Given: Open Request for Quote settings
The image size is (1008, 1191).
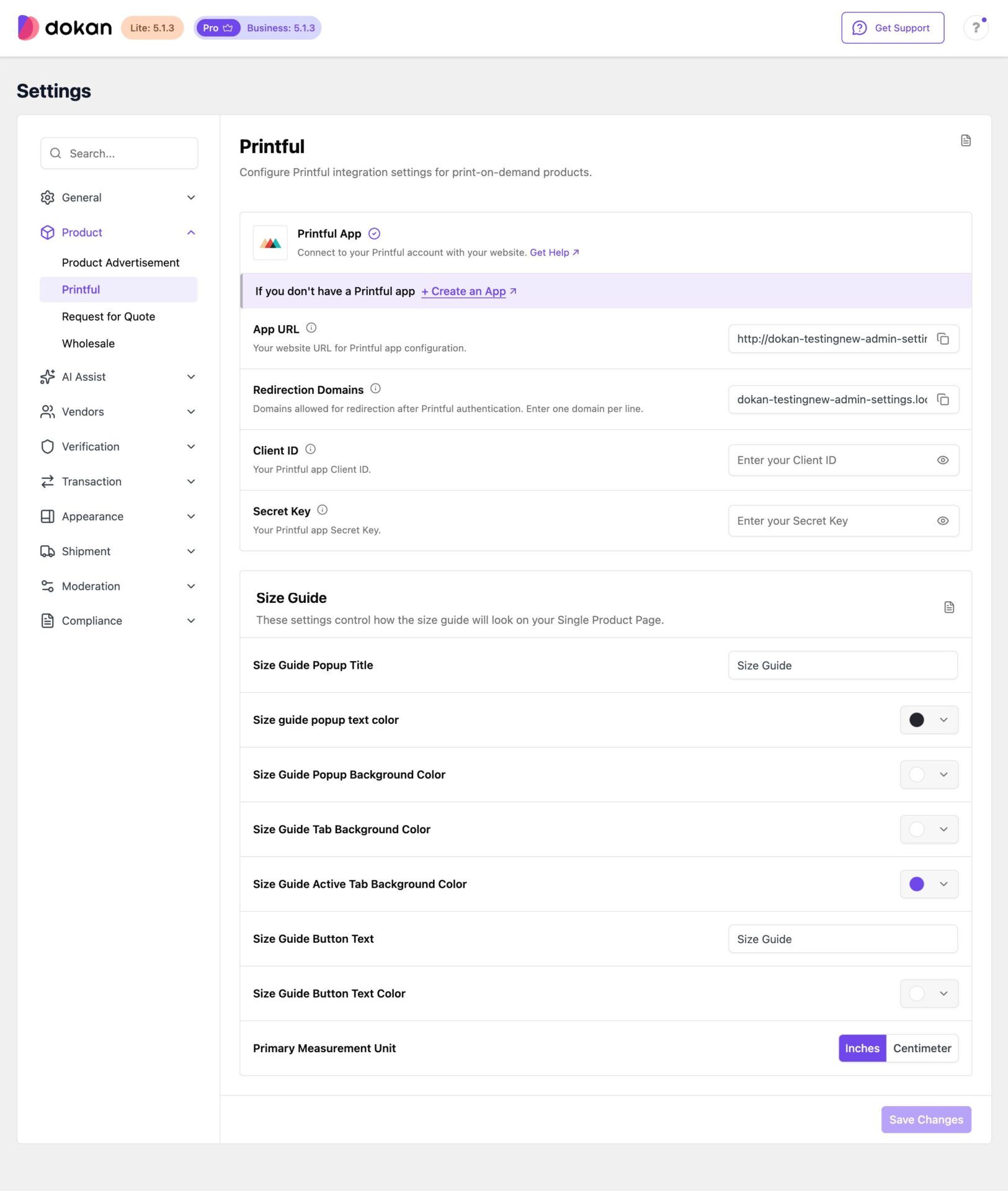Looking at the screenshot, I should coord(109,317).
